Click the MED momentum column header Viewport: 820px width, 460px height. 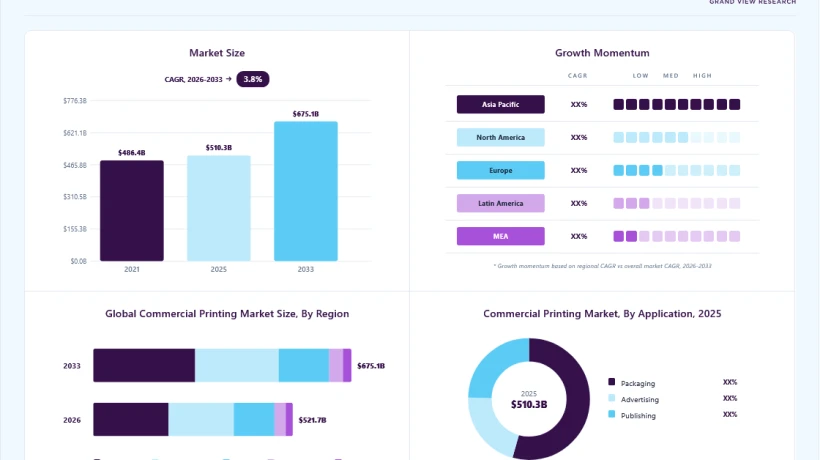(671, 76)
